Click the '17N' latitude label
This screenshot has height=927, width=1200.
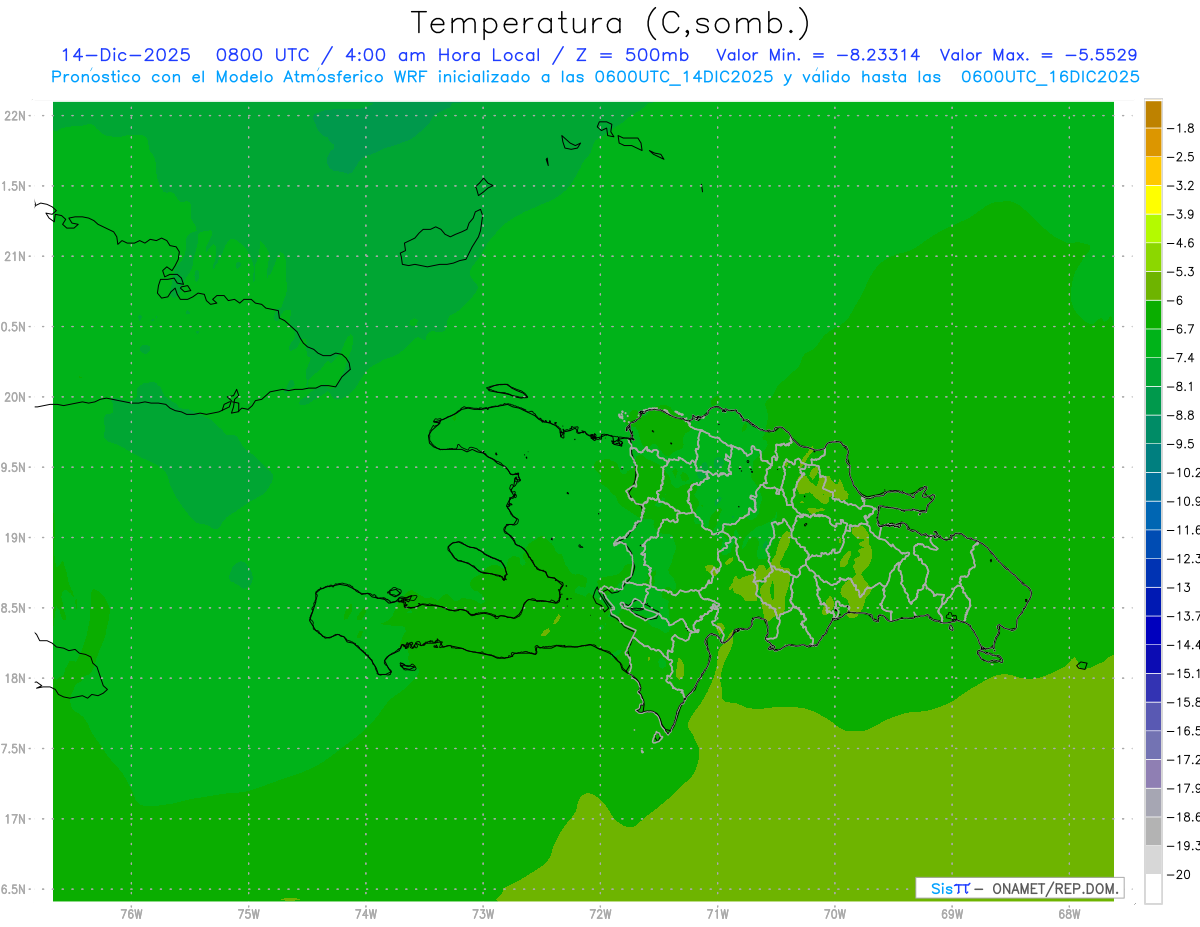[16, 819]
